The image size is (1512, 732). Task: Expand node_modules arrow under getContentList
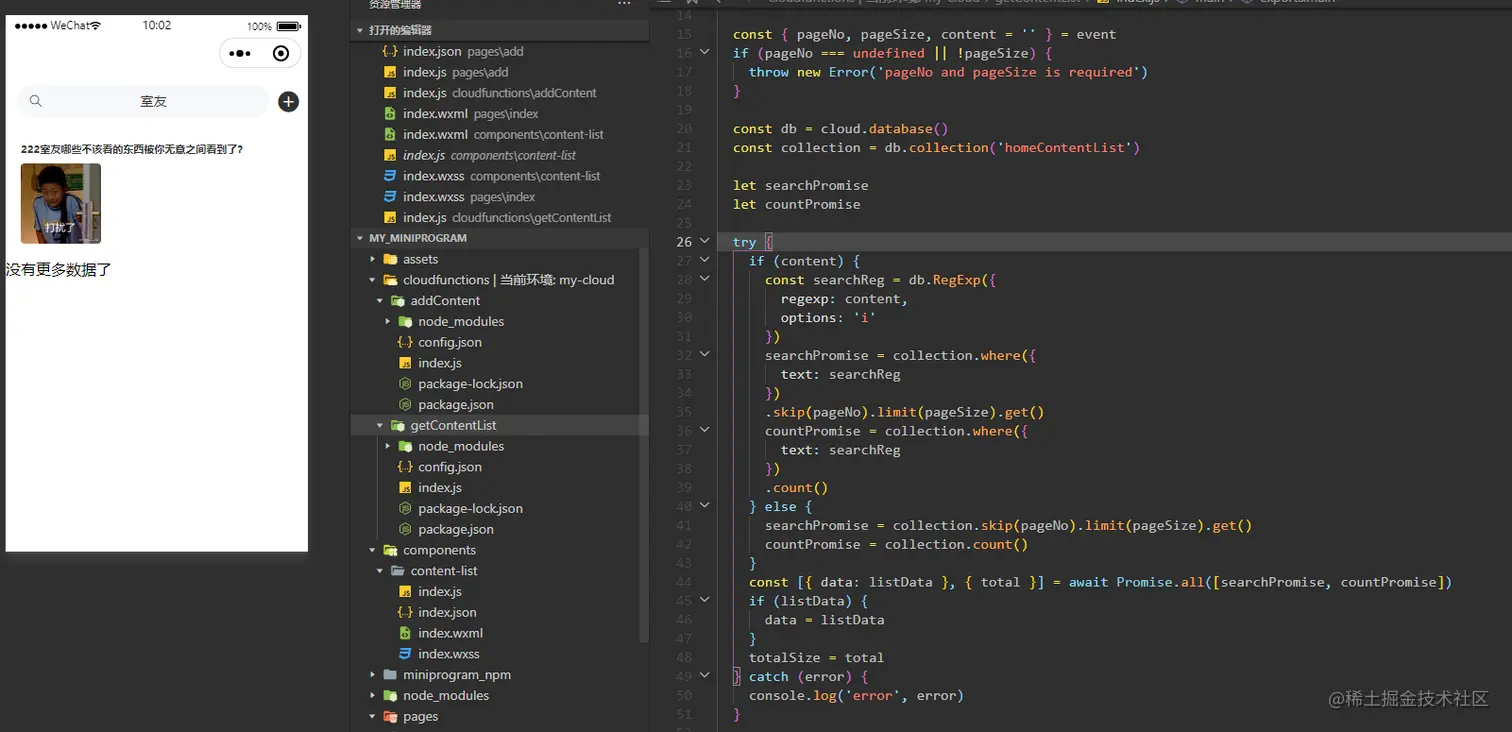388,446
